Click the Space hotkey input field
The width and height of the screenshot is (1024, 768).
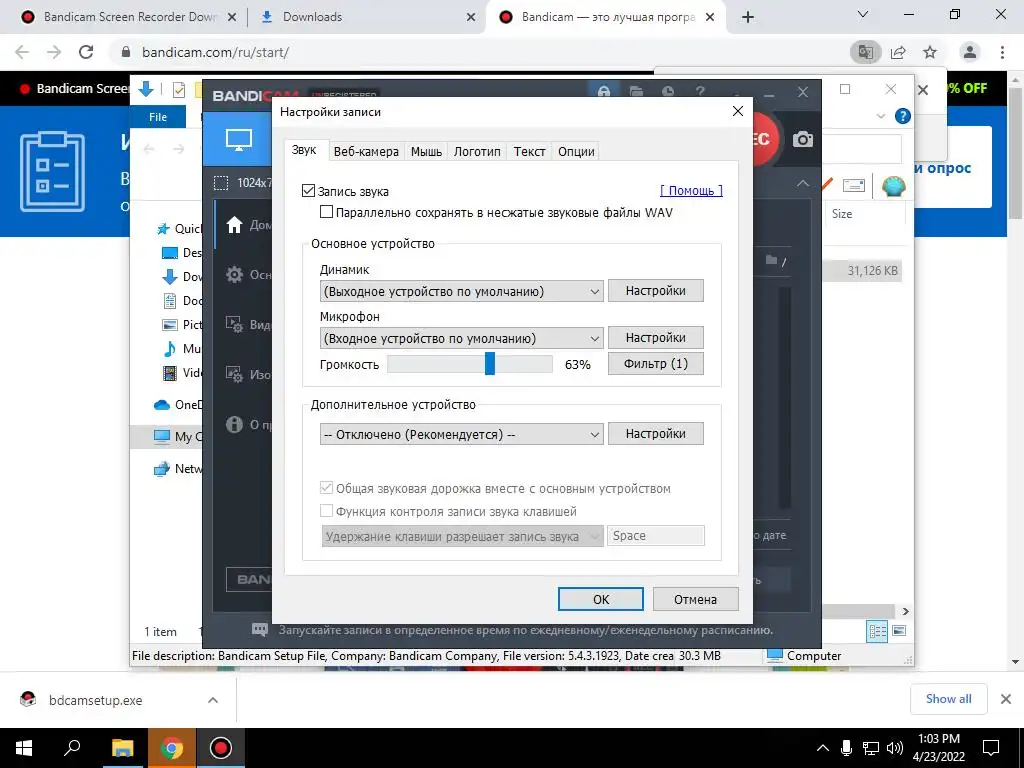[x=656, y=536]
